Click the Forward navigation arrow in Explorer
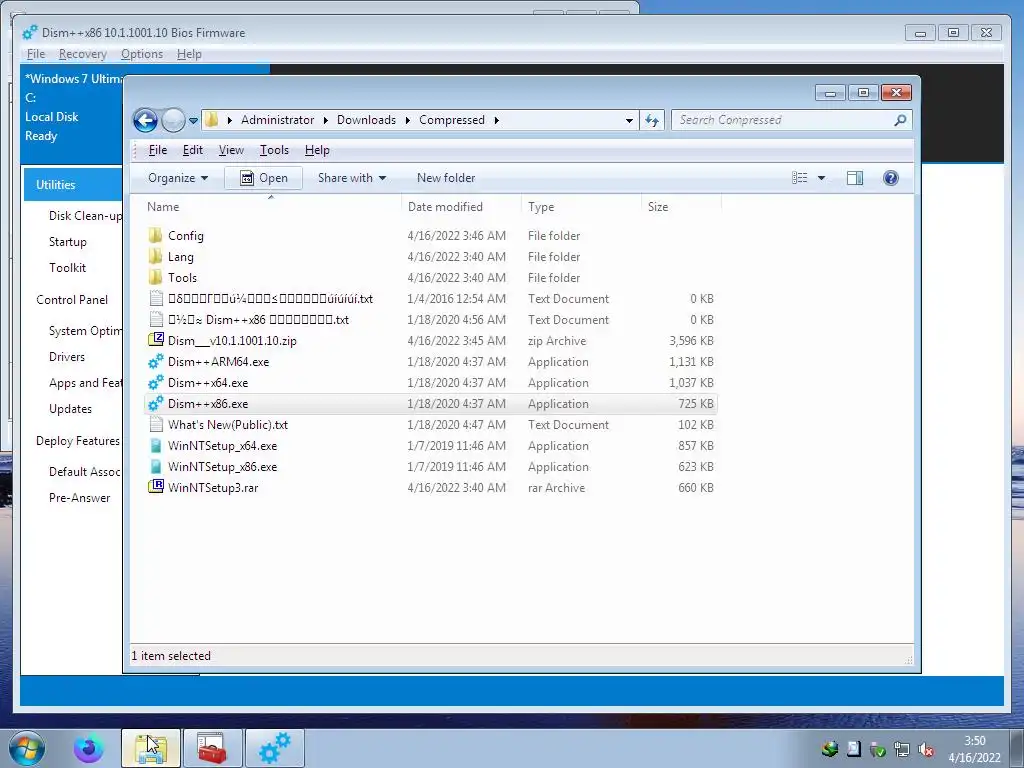Screen dimensions: 1024x768 click(x=173, y=120)
